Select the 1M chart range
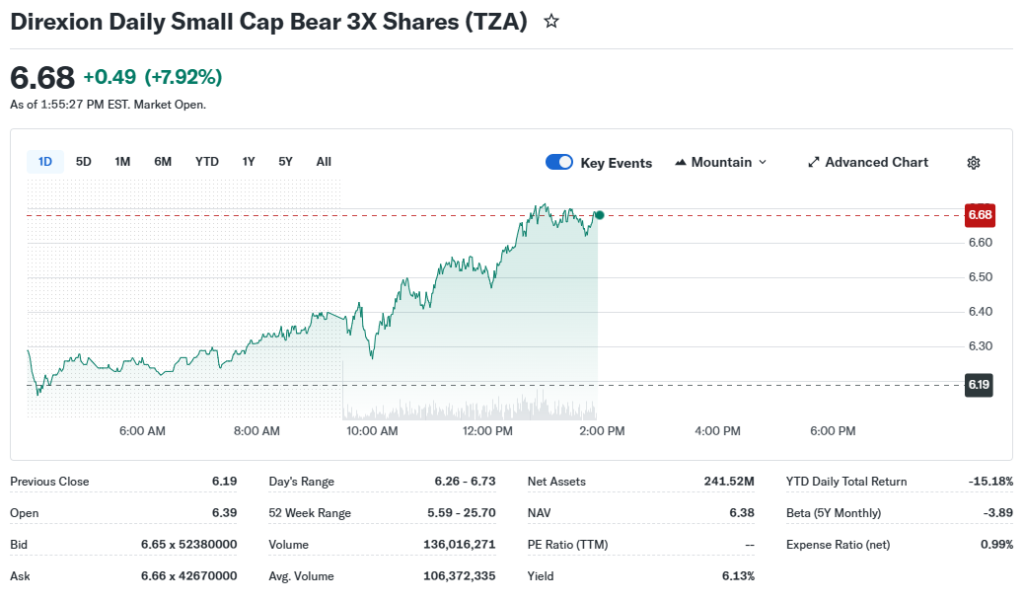 point(122,162)
